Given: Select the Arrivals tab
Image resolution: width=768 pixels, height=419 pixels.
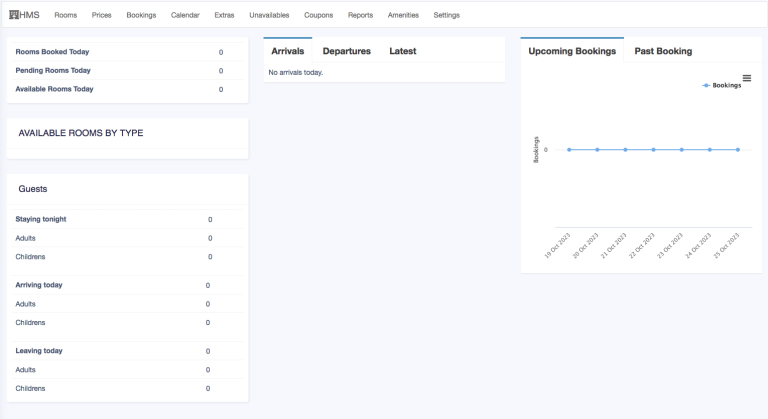Looking at the screenshot, I should [x=288, y=51].
